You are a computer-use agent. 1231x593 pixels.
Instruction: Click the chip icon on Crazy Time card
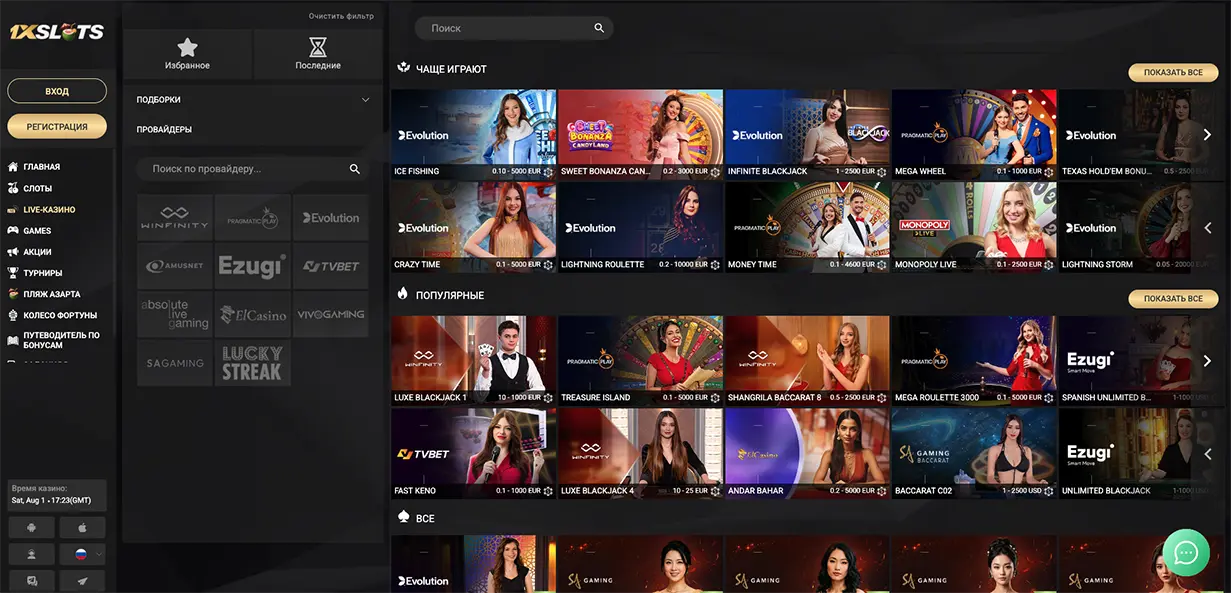coord(548,265)
